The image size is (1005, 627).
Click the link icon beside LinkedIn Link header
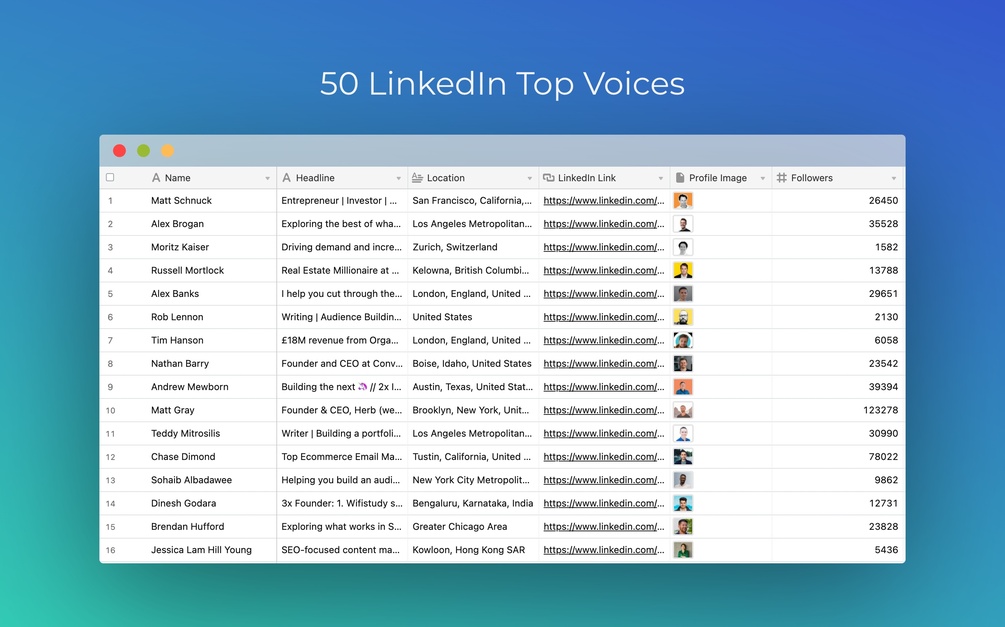click(549, 178)
